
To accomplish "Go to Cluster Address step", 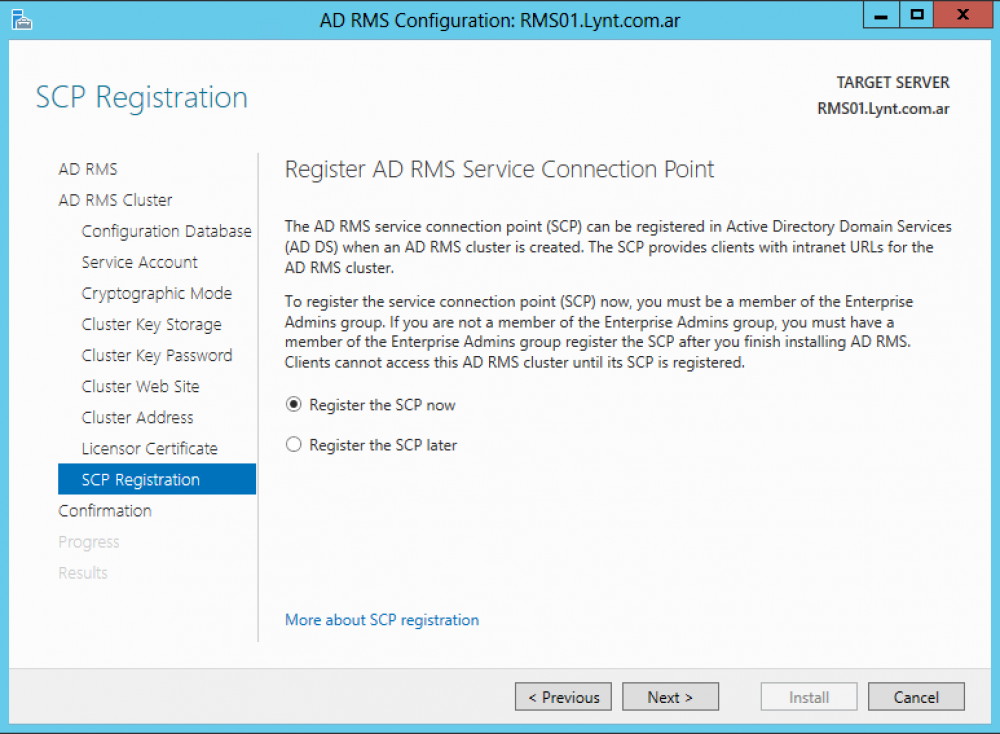I will 137,418.
